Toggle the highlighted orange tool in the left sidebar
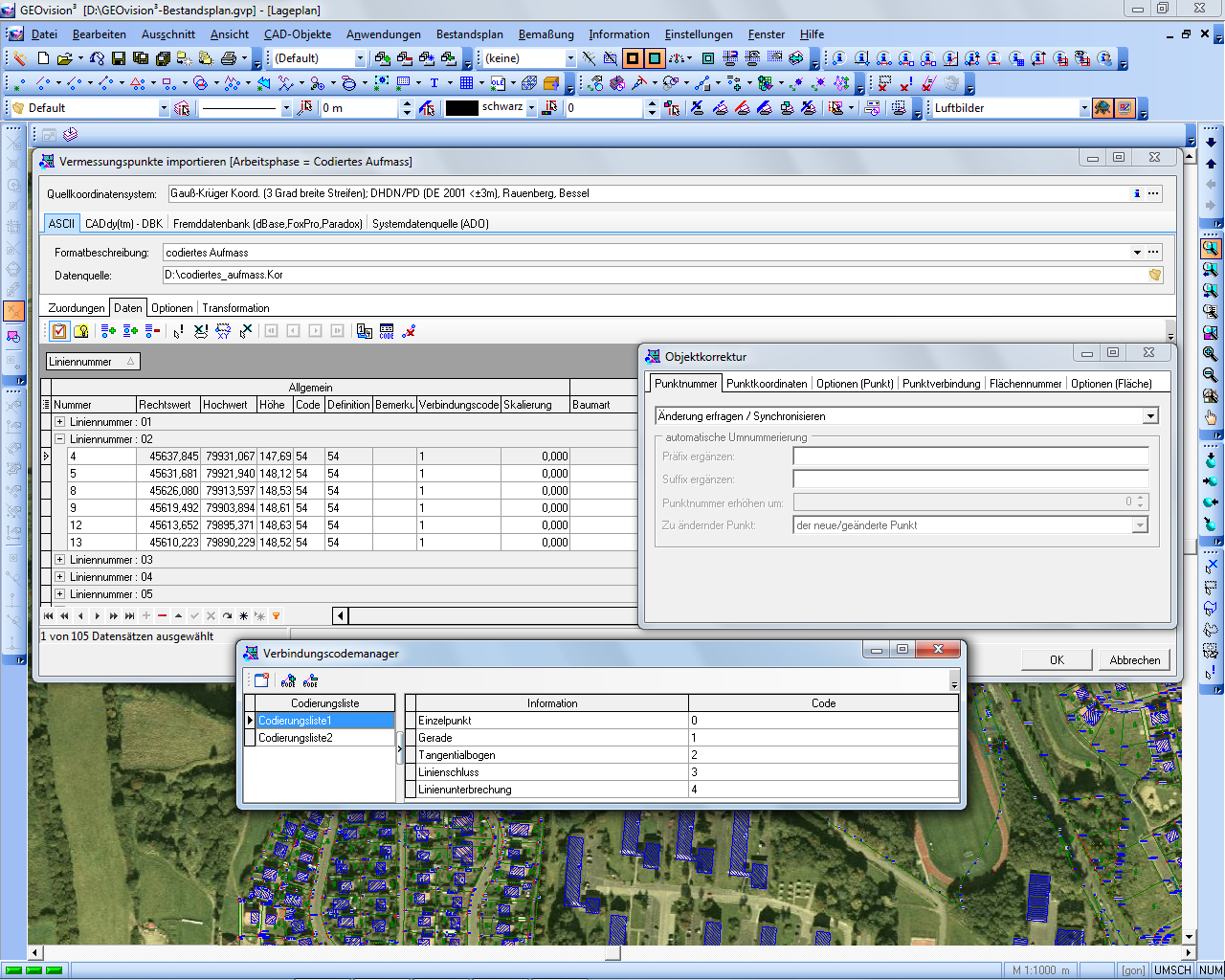The height and width of the screenshot is (980, 1225). coord(13,311)
